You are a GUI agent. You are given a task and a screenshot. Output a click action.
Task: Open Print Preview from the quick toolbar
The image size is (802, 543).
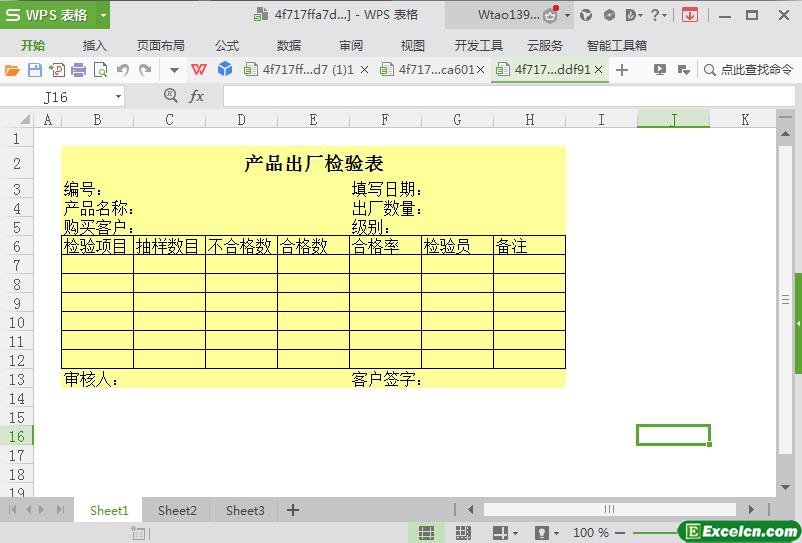101,70
